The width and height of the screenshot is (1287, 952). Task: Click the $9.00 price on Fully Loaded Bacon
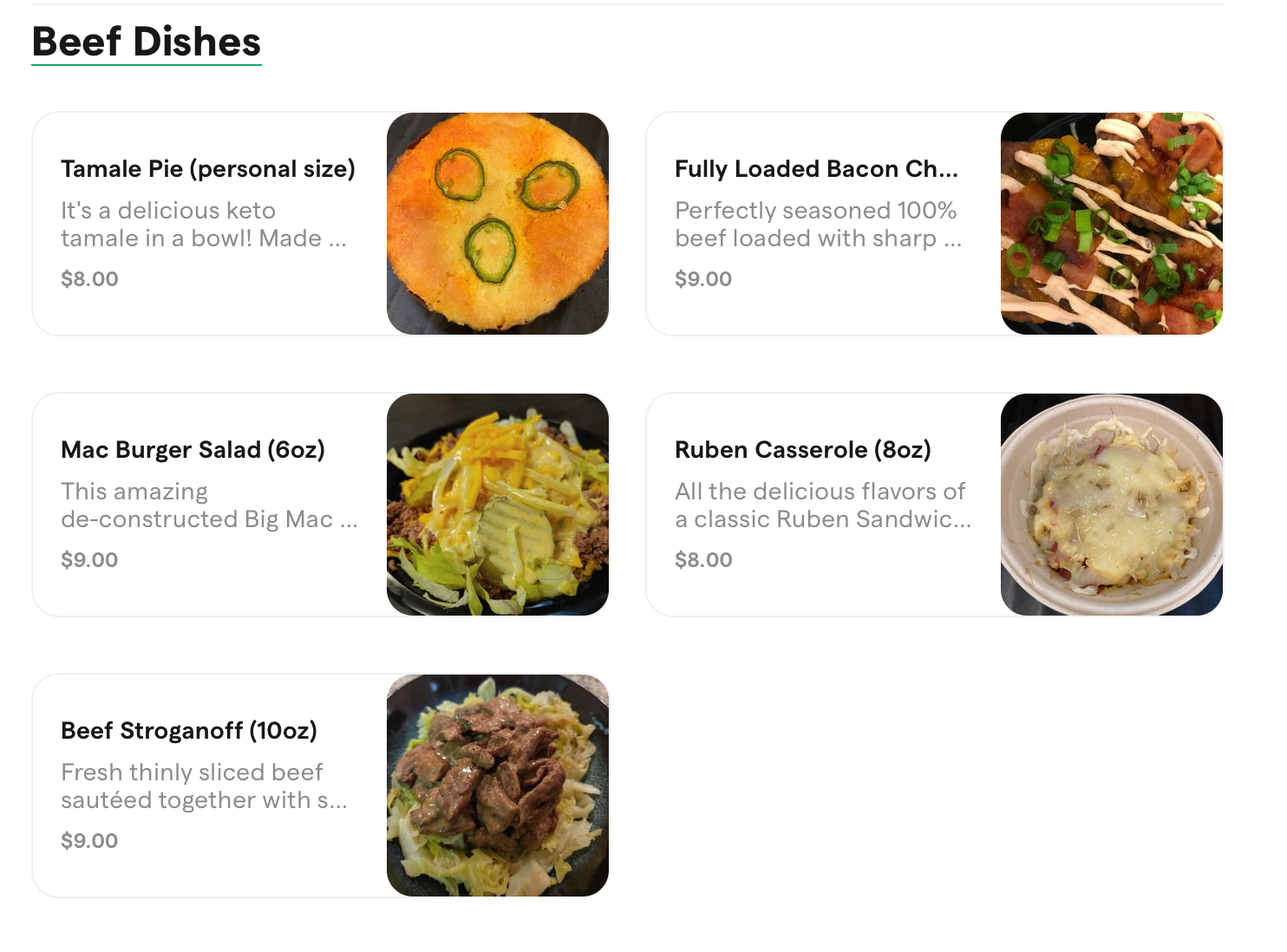(703, 279)
